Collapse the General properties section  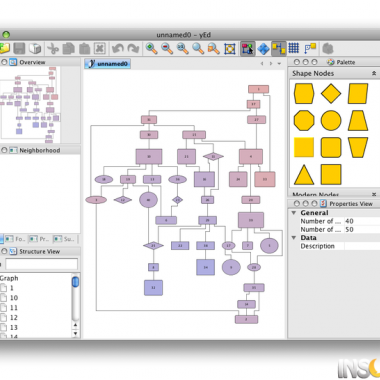(x=294, y=213)
